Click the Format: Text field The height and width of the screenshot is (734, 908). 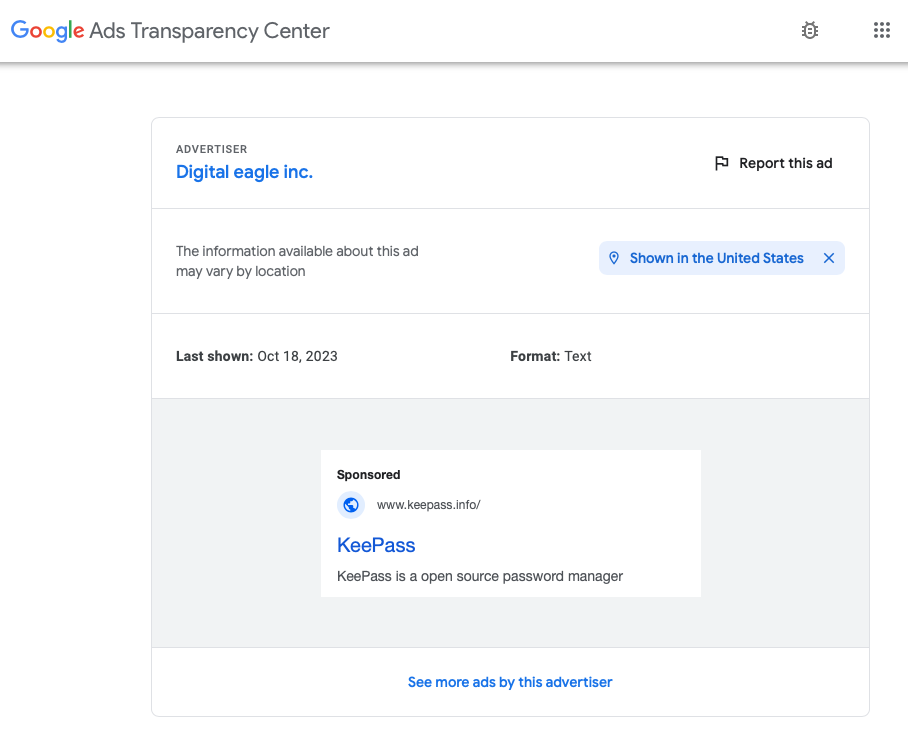[551, 356]
